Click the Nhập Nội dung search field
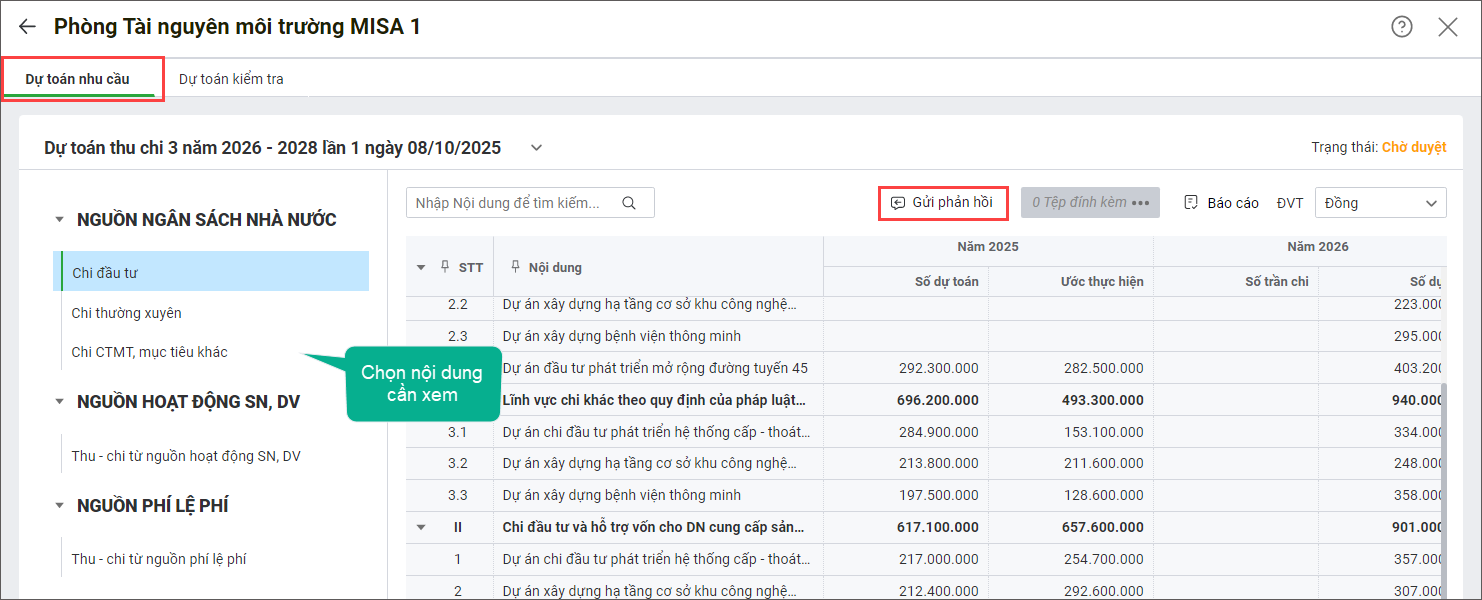 [510, 203]
